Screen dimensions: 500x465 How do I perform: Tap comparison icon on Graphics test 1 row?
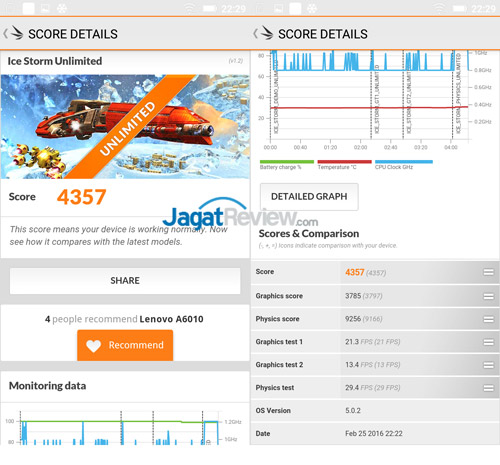488,342
